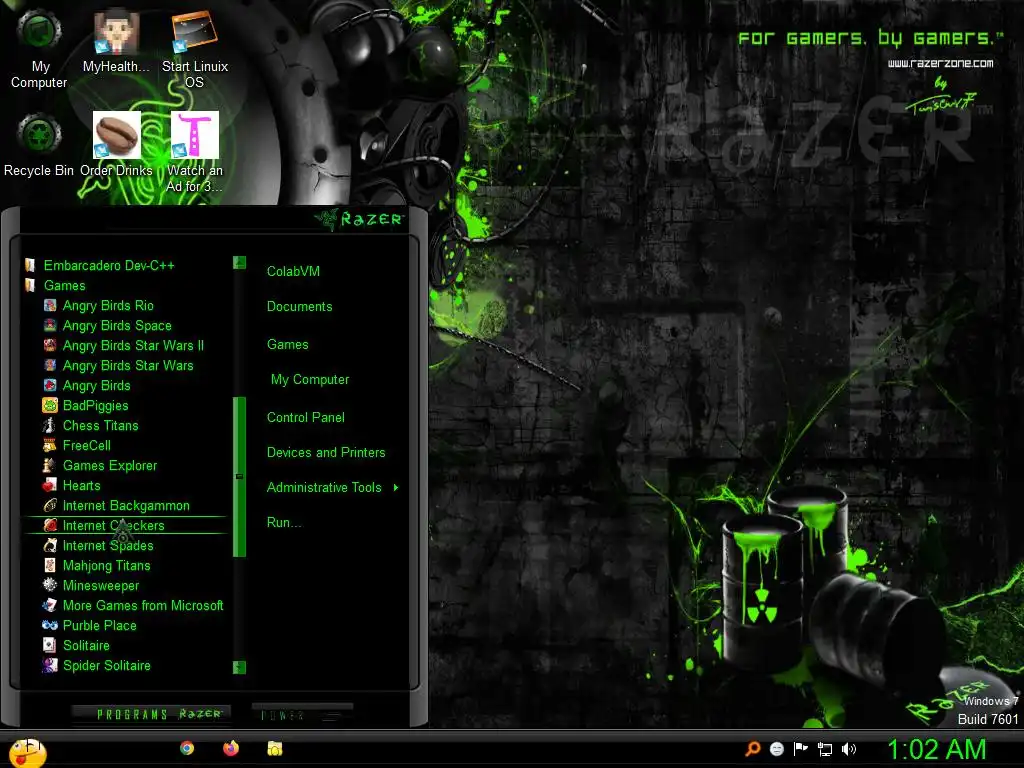Viewport: 1024px width, 768px height.
Task: Open Internet Backgammon
Action: (x=126, y=505)
